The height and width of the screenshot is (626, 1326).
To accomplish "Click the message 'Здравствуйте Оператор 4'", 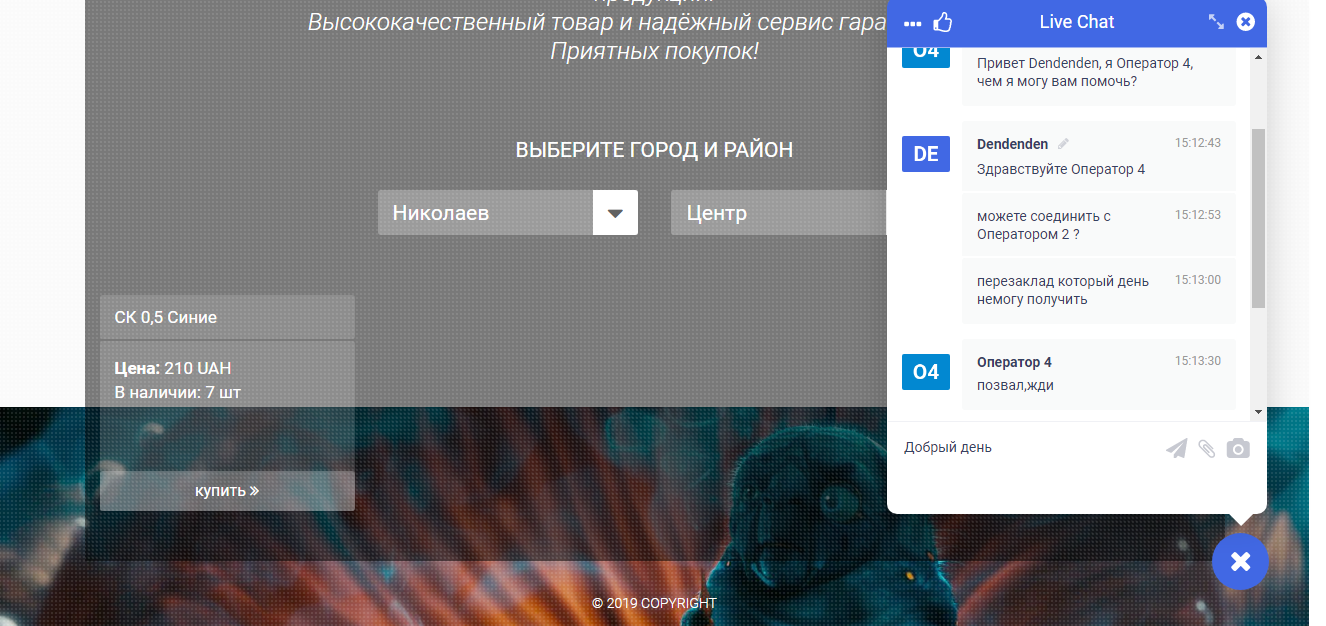I will click(x=1061, y=169).
